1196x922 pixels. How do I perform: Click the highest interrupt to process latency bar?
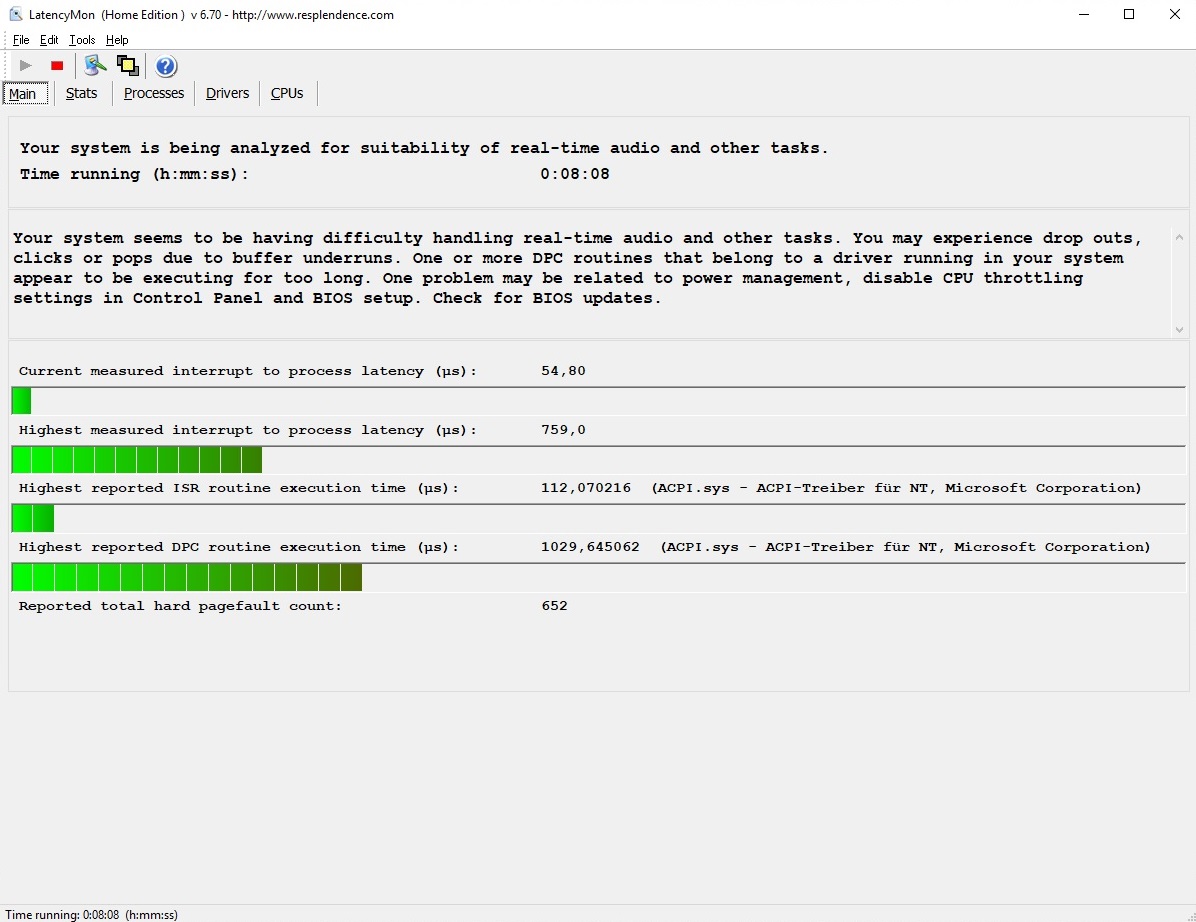click(x=137, y=460)
